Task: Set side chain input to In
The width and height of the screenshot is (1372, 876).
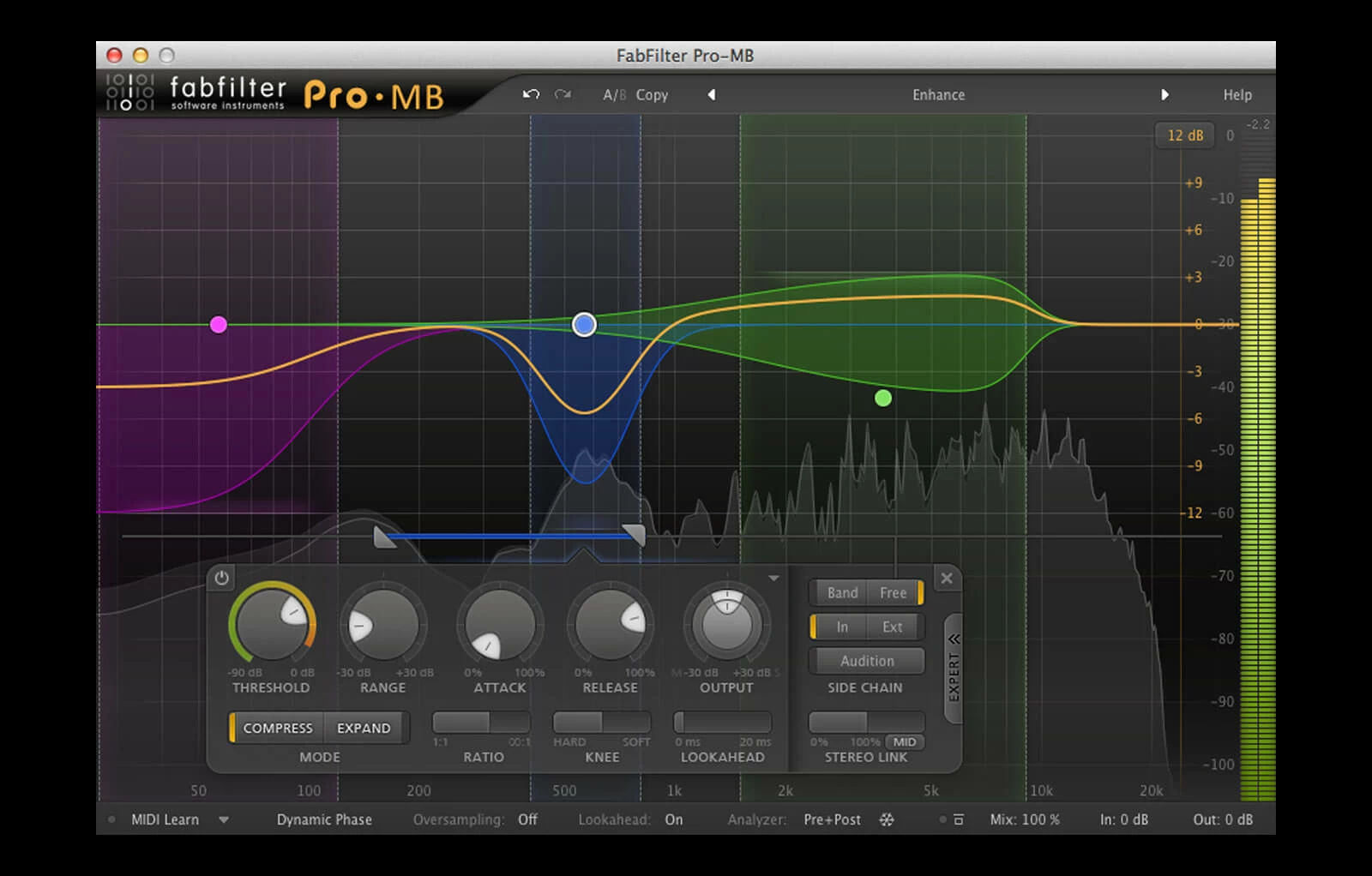Action: (842, 627)
